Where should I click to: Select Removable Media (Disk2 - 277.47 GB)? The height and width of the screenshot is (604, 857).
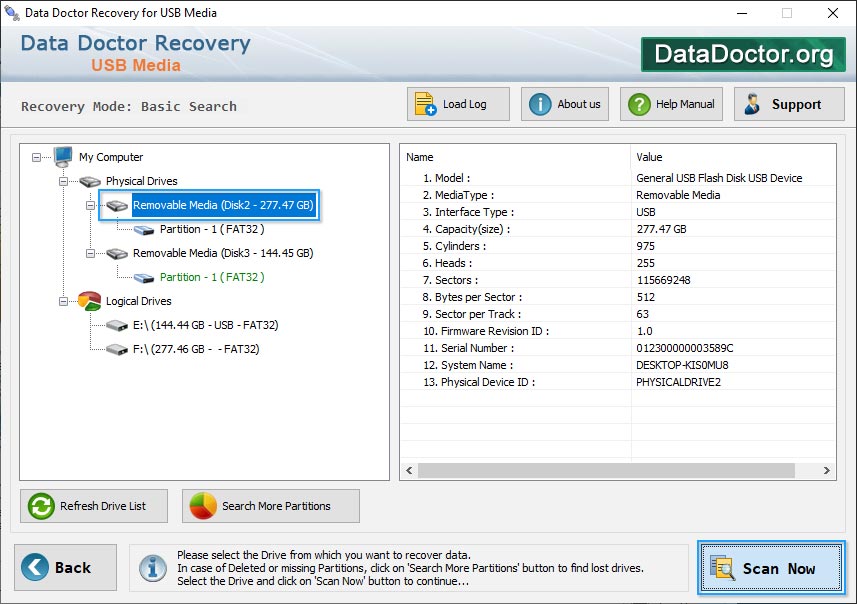(223, 206)
